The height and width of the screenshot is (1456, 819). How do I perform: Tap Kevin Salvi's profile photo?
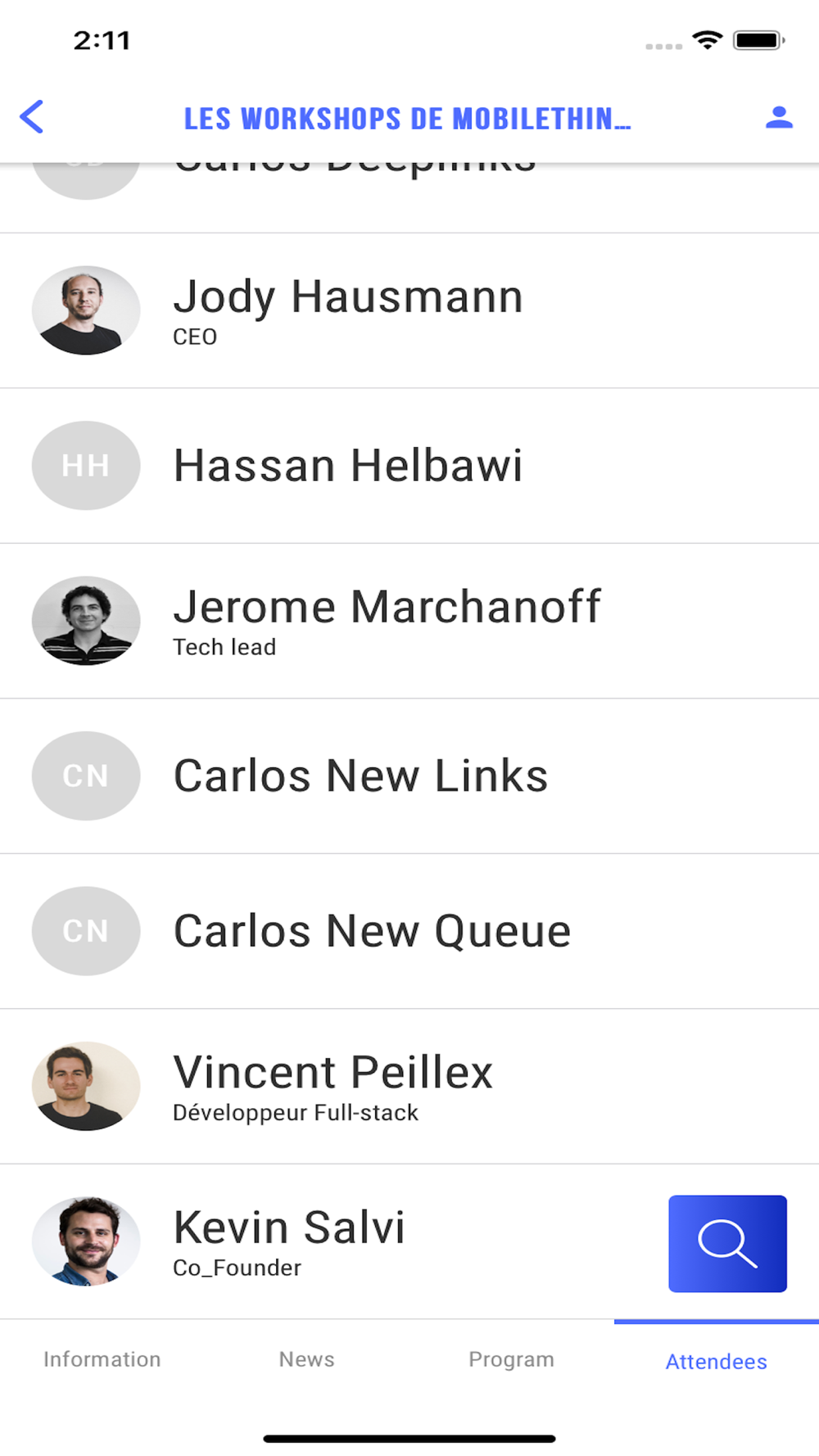tap(86, 1241)
